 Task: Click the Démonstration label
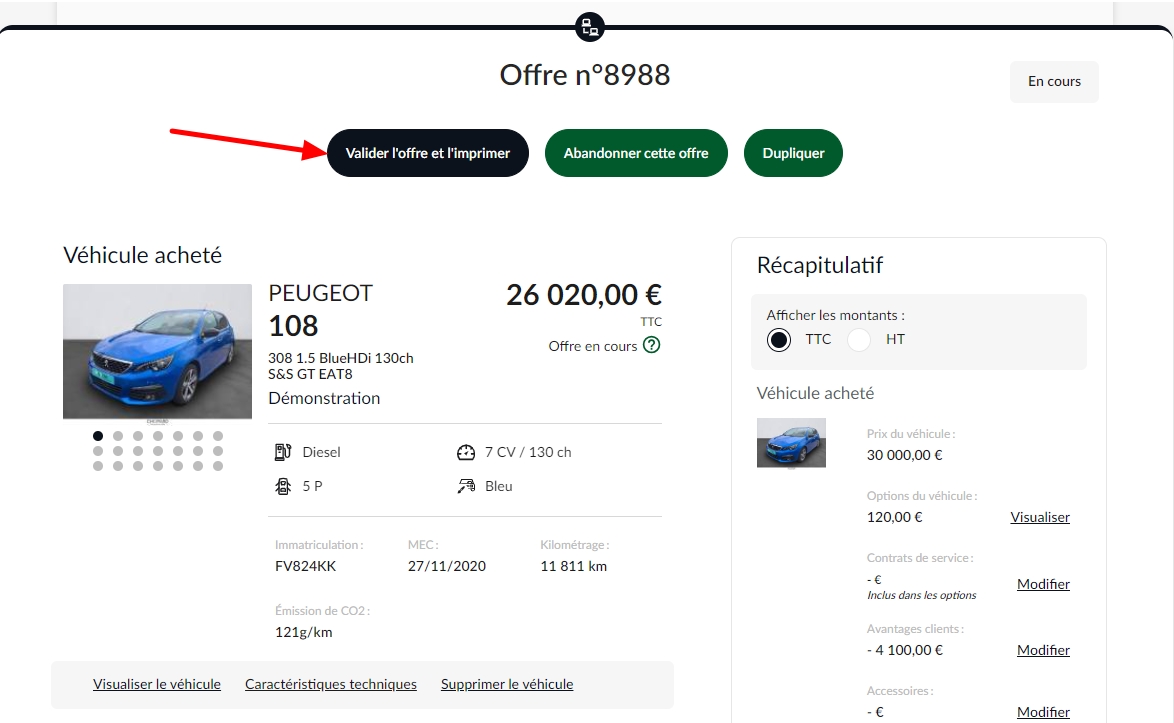pos(324,398)
